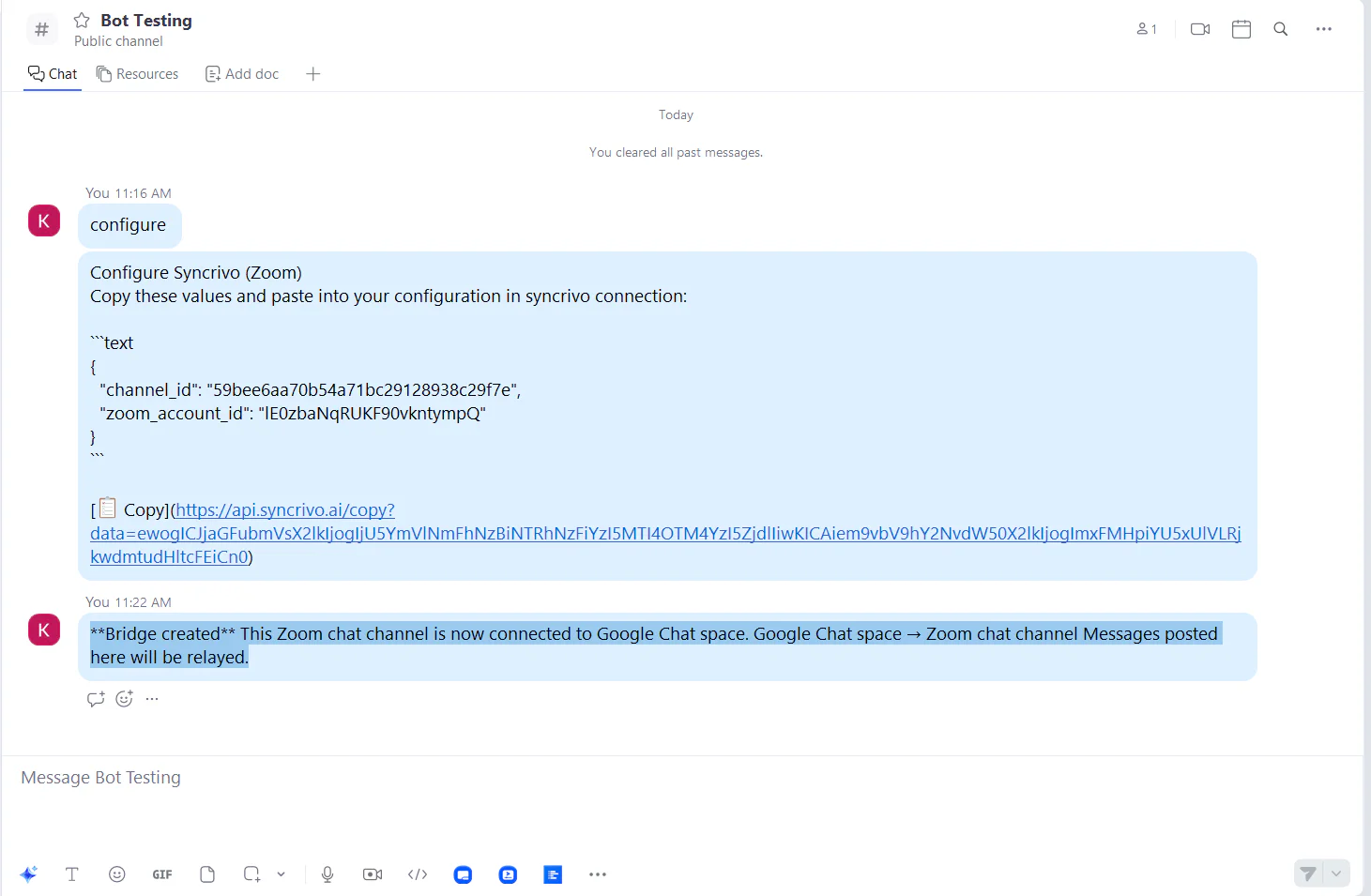Toggle text formatting options
1371x896 pixels.
(x=72, y=874)
